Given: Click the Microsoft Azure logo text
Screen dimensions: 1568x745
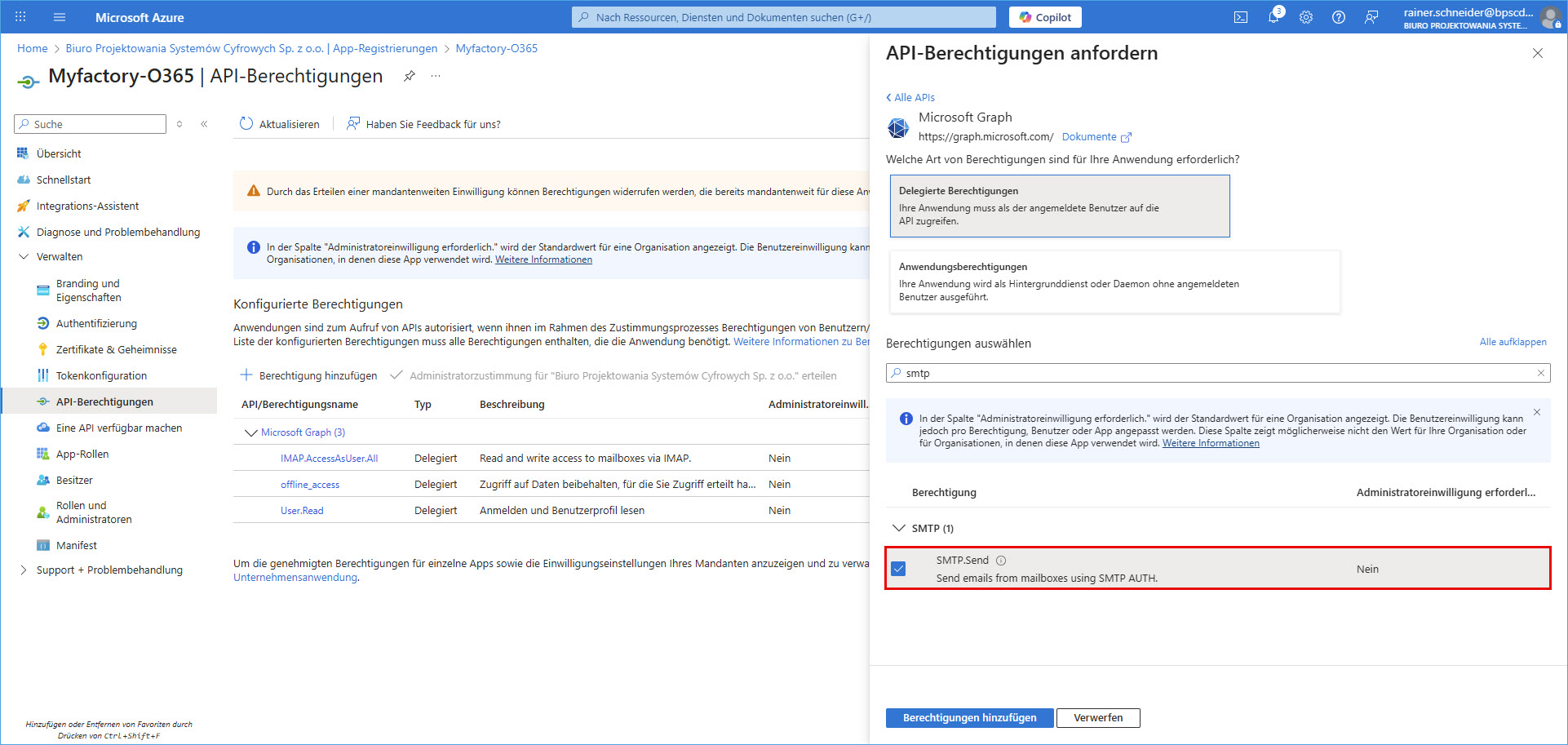Looking at the screenshot, I should click(140, 17).
